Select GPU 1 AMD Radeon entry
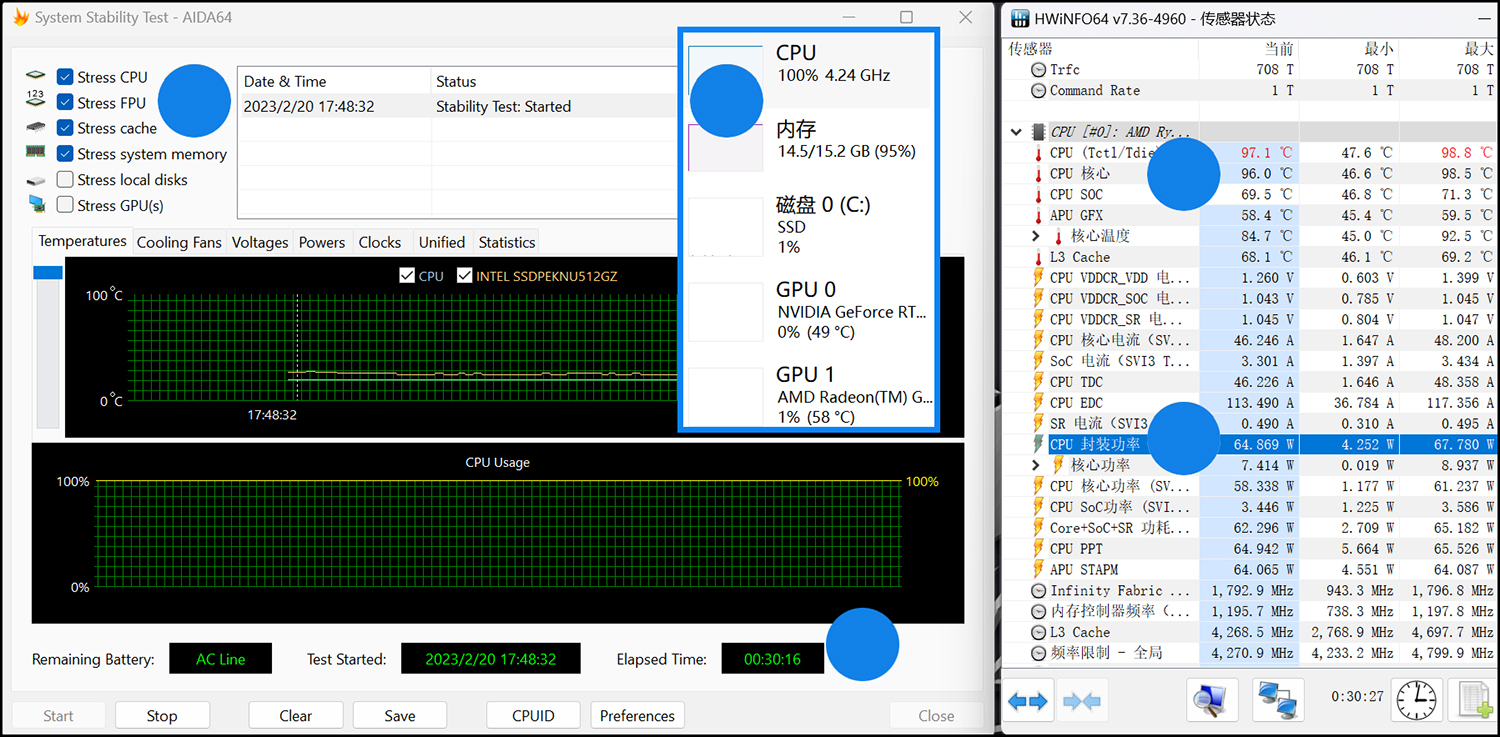1500x737 pixels. [x=811, y=395]
